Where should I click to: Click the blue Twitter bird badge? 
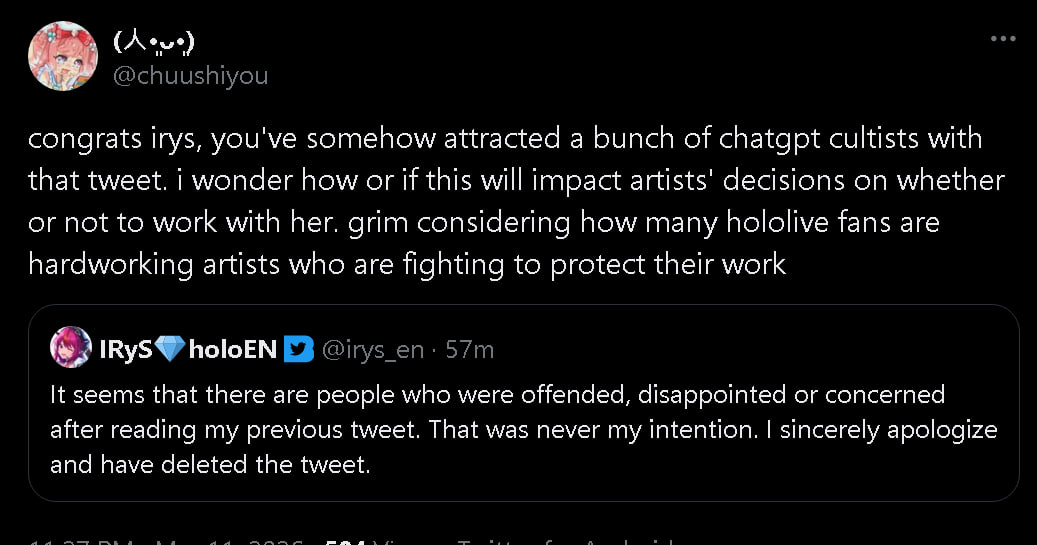pyautogui.click(x=298, y=348)
